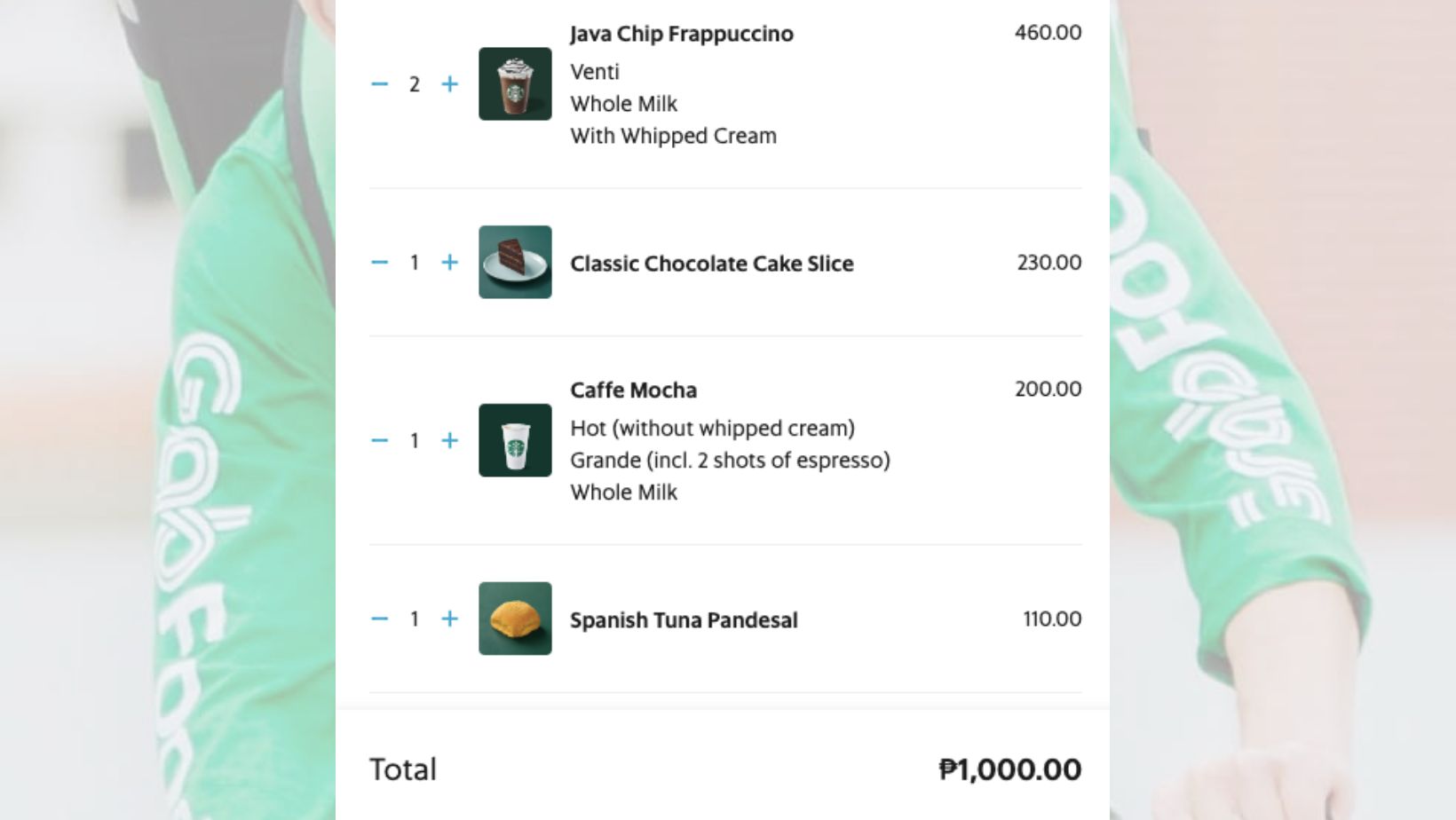Increase quantity of Spanish Tuna Pandesal

(x=451, y=619)
